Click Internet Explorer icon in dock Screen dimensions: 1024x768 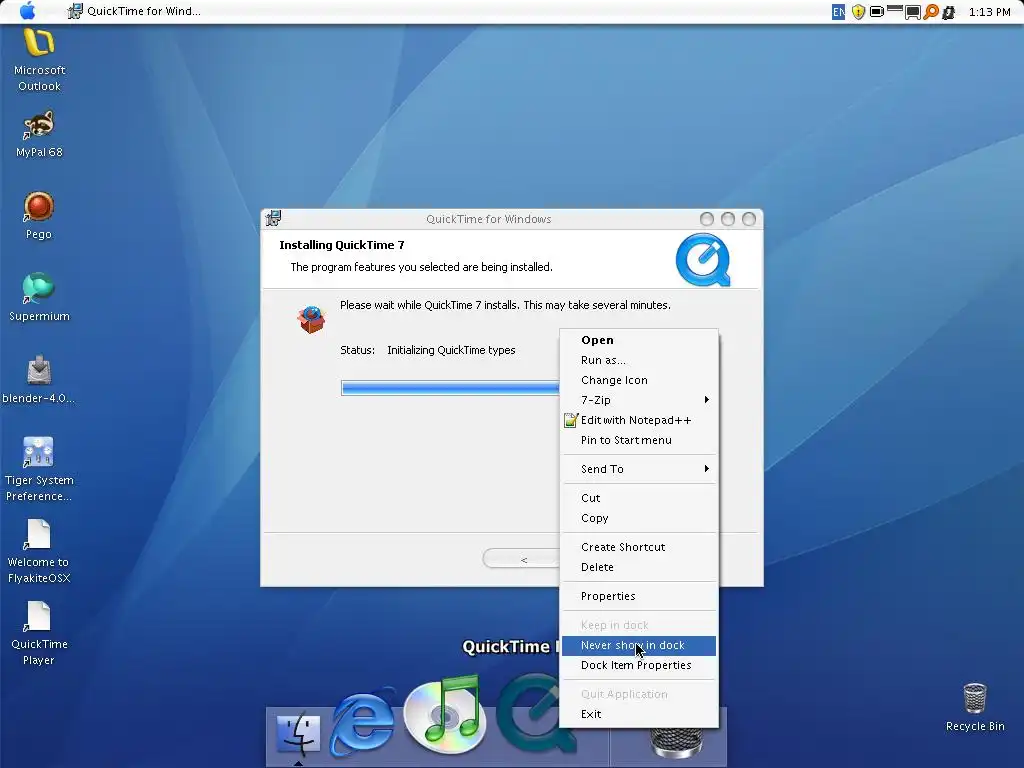pos(363,722)
